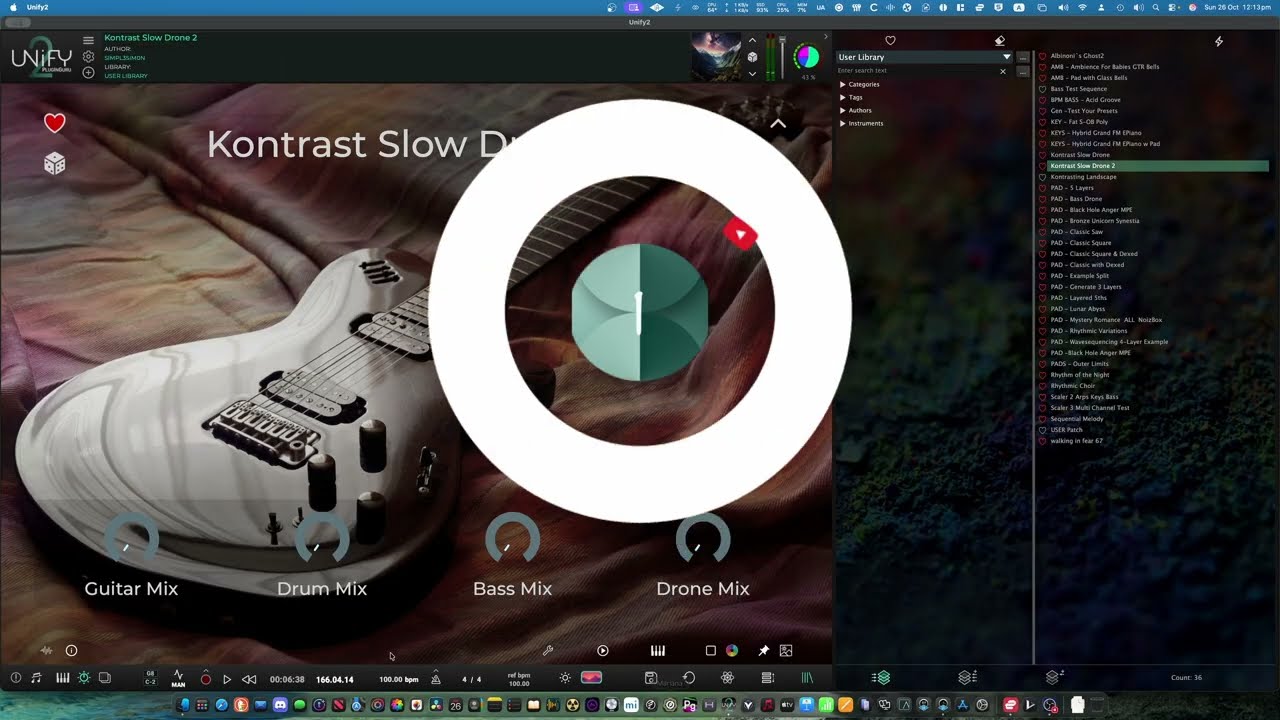Click the lightning bolt icon
The height and width of the screenshot is (720, 1280).
tap(1218, 41)
